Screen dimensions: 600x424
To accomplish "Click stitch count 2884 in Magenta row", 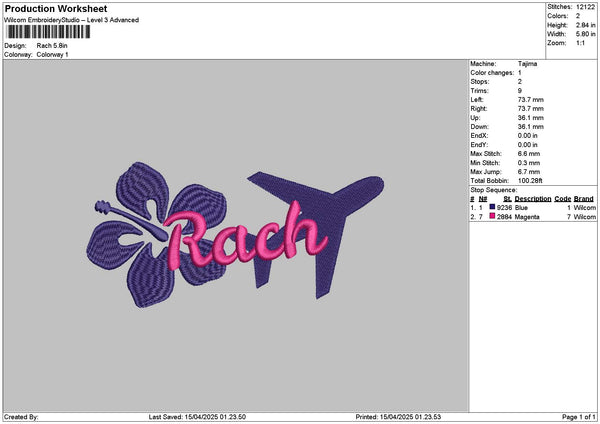I will point(504,217).
